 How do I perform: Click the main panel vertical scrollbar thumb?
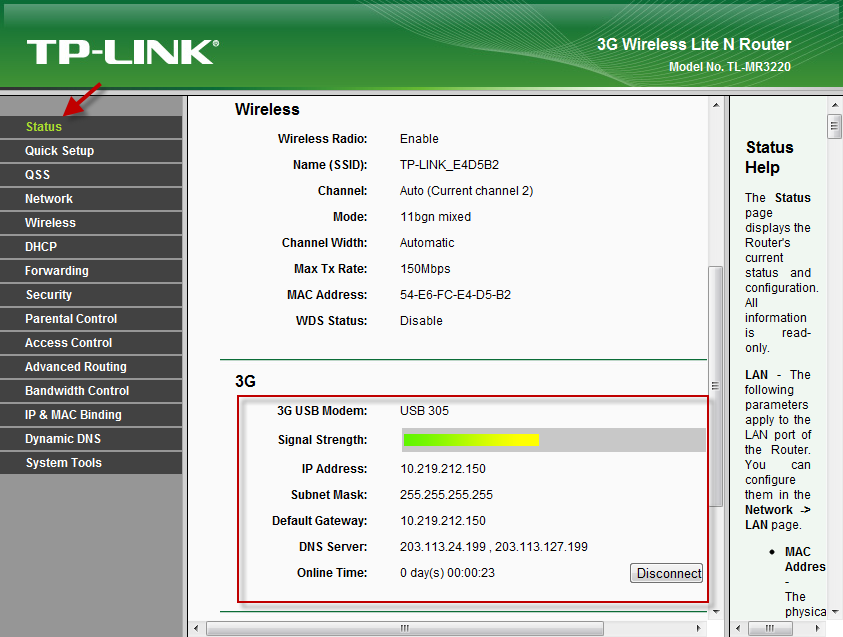[716, 386]
